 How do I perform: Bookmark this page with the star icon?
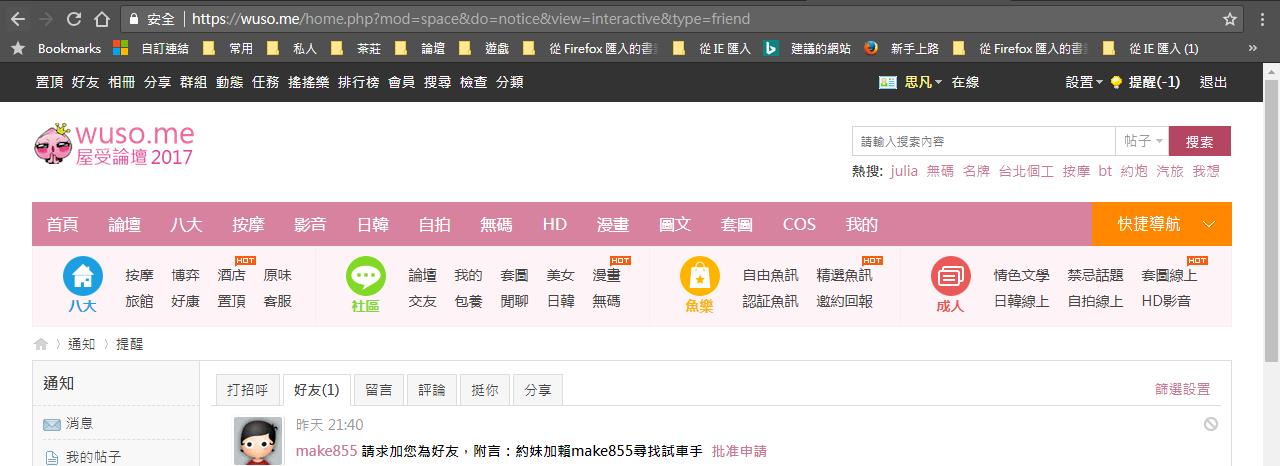(1230, 19)
